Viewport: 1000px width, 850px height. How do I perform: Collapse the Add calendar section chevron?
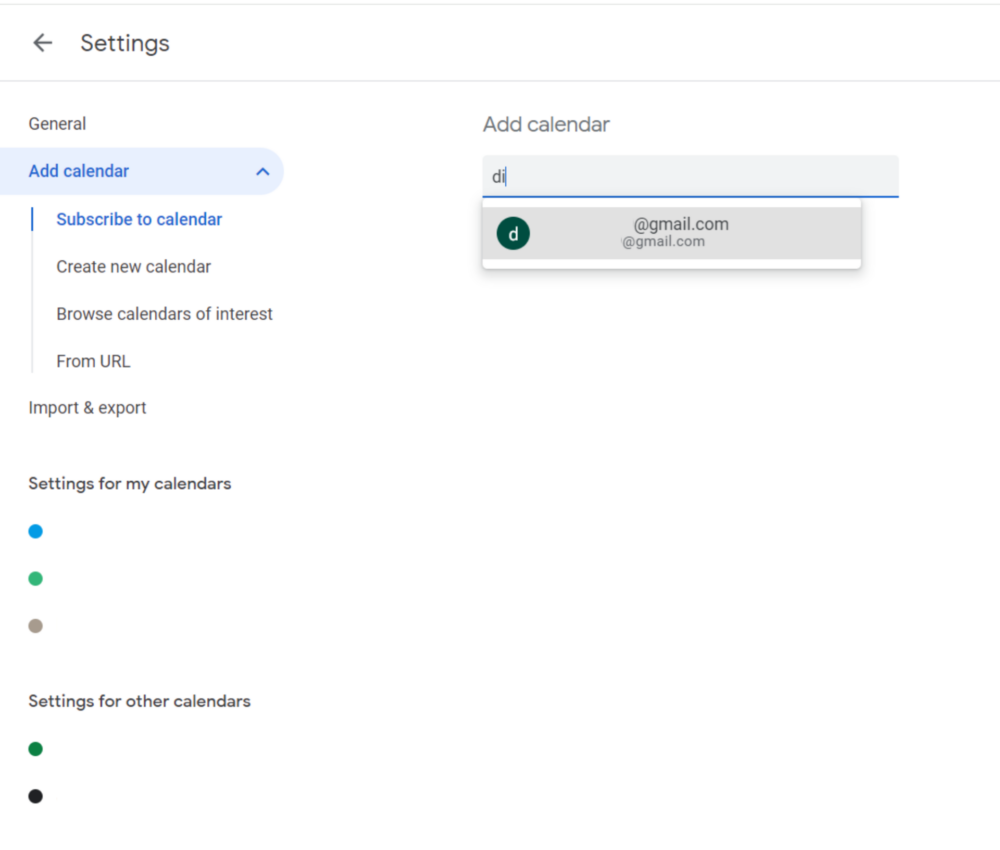[x=262, y=172]
